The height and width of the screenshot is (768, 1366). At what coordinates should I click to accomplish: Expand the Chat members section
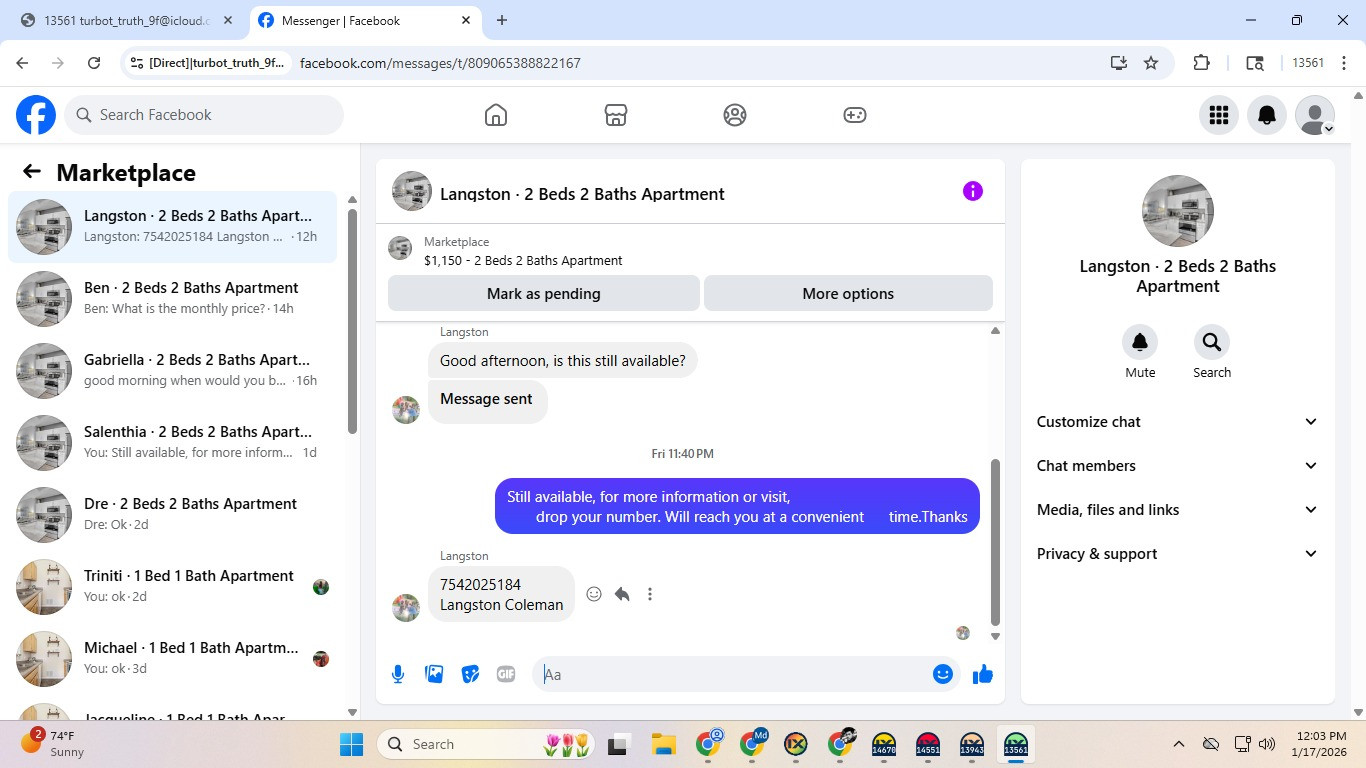tap(1178, 466)
